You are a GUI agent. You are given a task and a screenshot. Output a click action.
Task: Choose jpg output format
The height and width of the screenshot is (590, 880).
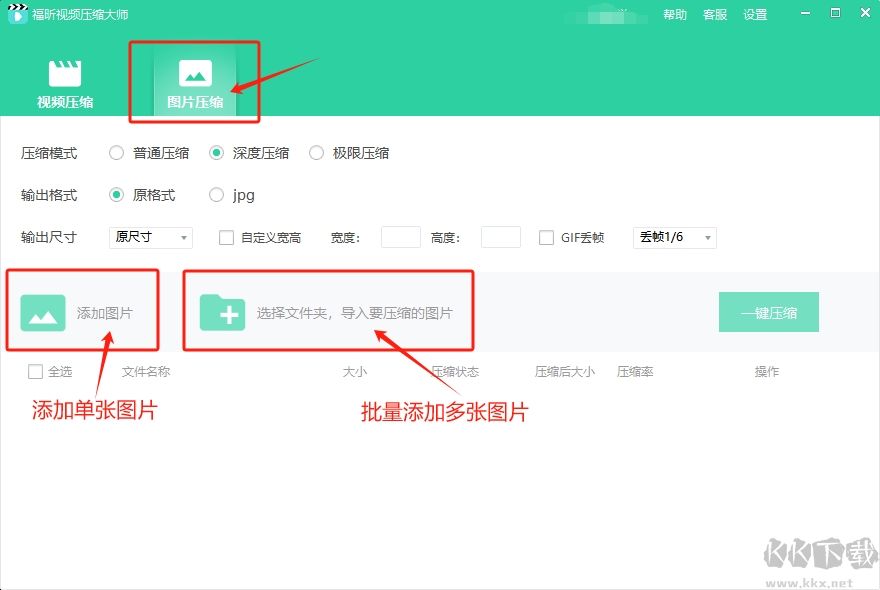tap(217, 195)
